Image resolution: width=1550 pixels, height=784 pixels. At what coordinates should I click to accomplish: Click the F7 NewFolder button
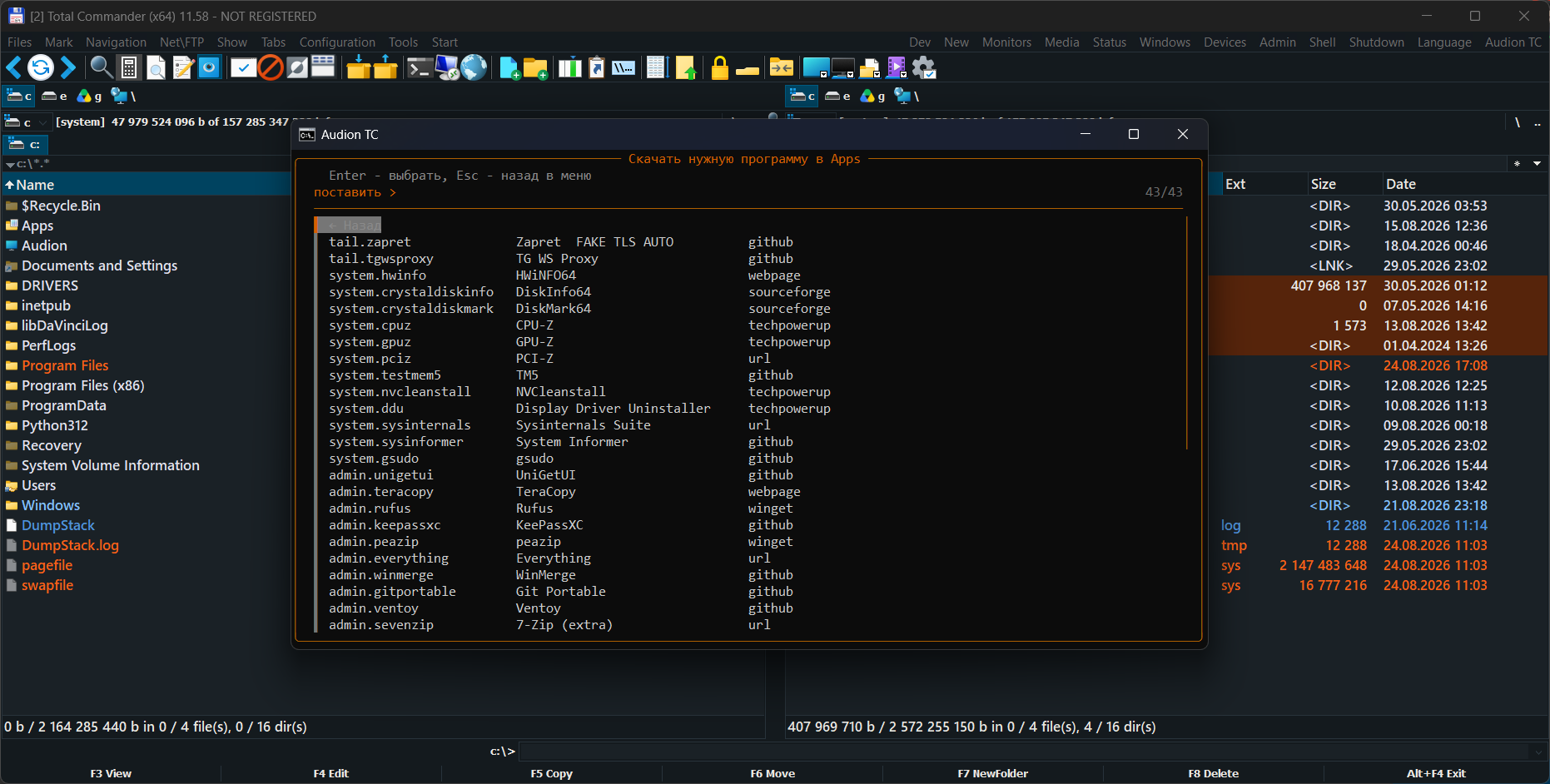[x=992, y=773]
